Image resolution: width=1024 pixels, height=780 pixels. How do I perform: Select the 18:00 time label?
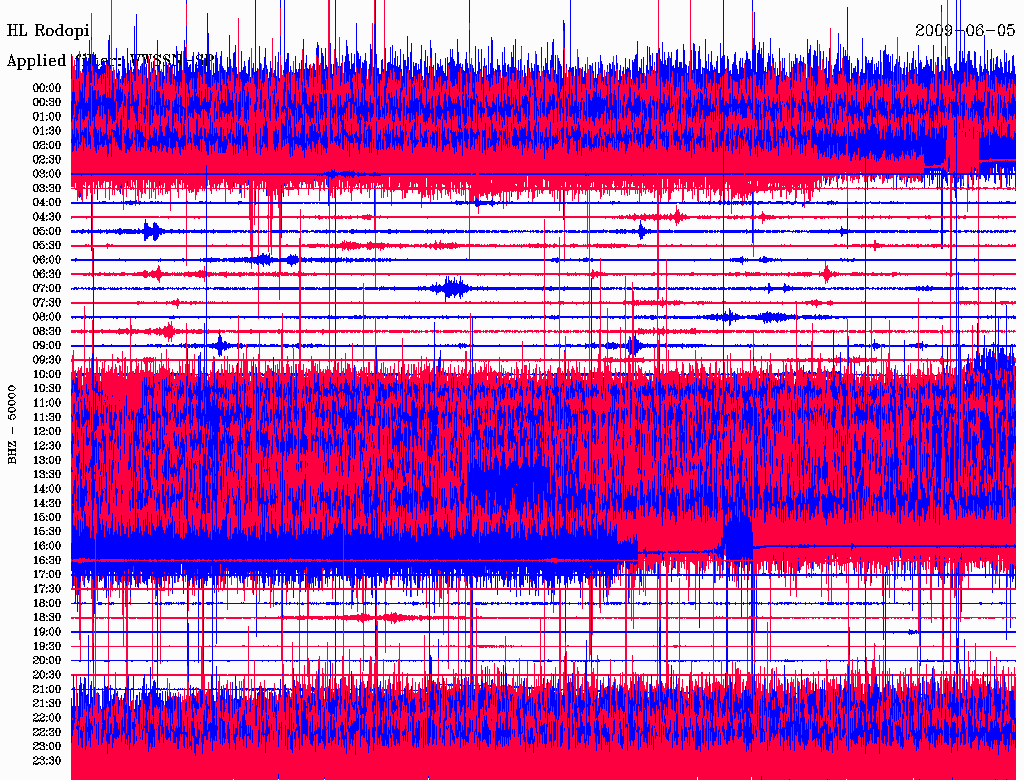47,604
